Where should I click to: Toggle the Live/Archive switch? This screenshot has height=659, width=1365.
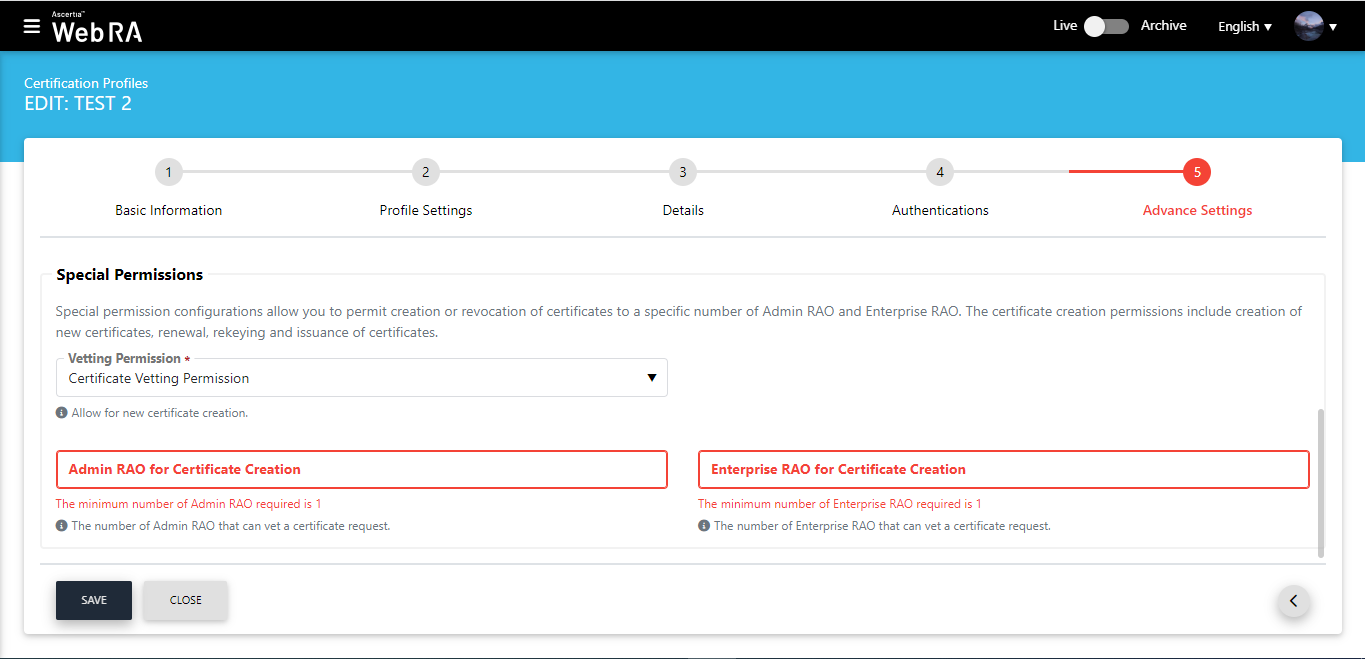click(x=1106, y=26)
